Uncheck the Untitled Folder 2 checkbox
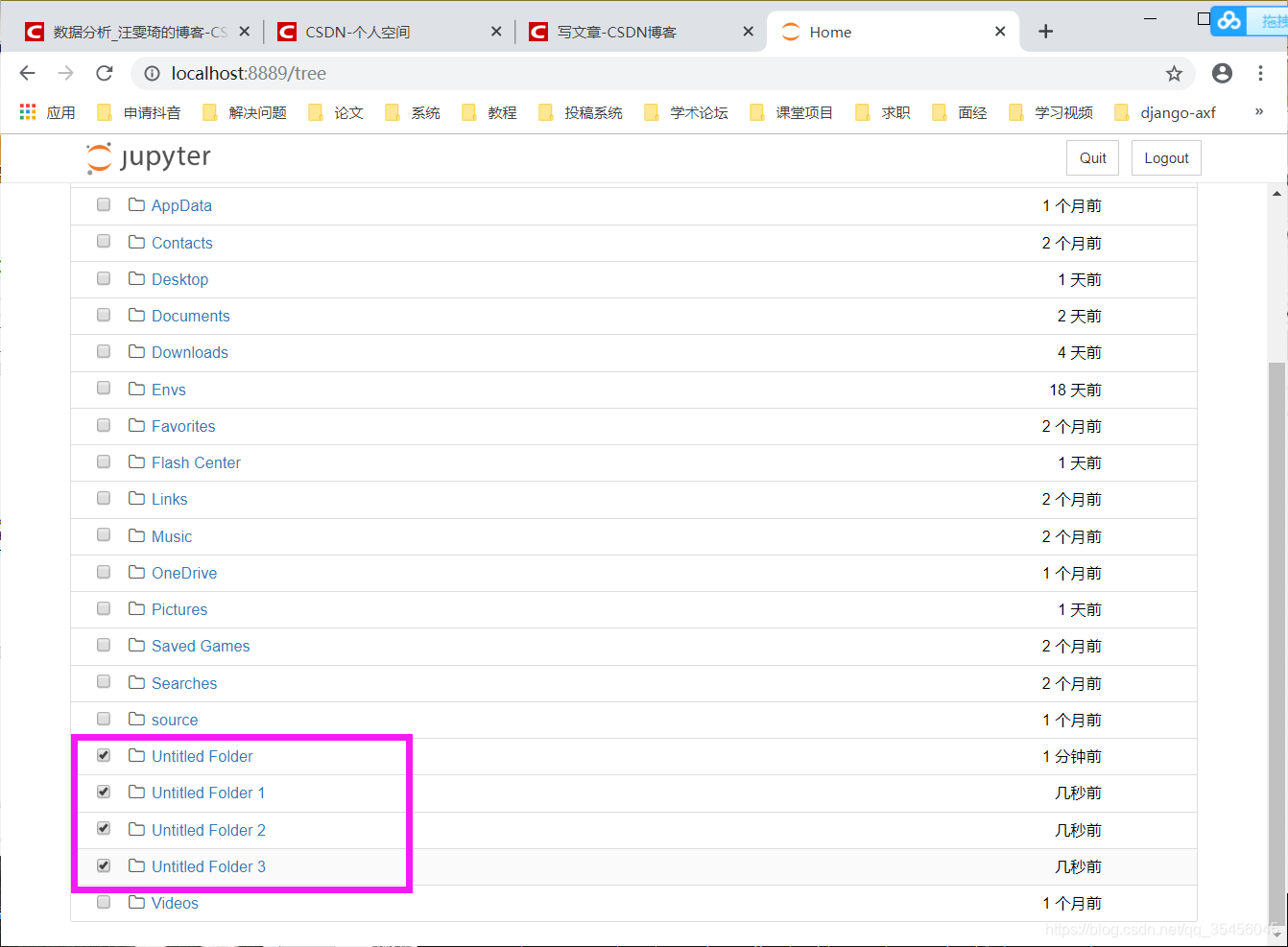1288x947 pixels. point(104,828)
